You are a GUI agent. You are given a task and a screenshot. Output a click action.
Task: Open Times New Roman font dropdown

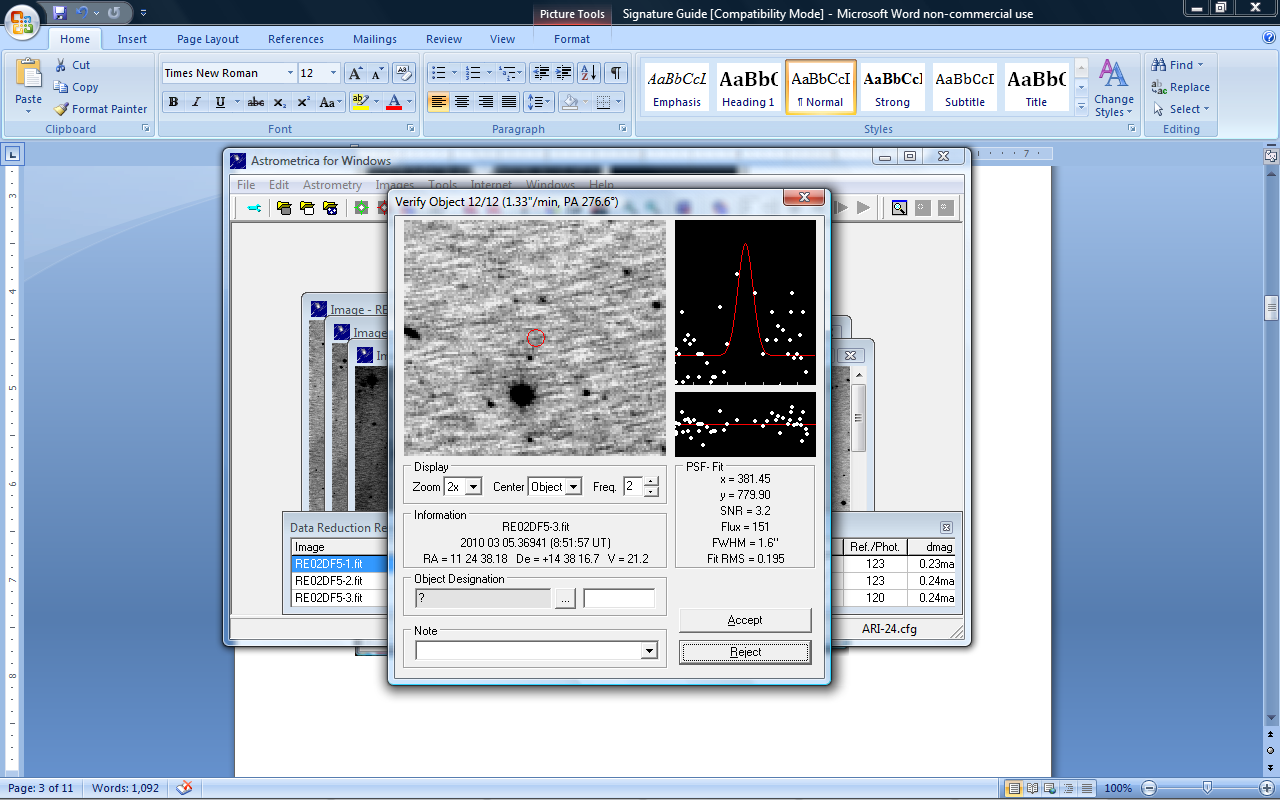290,73
